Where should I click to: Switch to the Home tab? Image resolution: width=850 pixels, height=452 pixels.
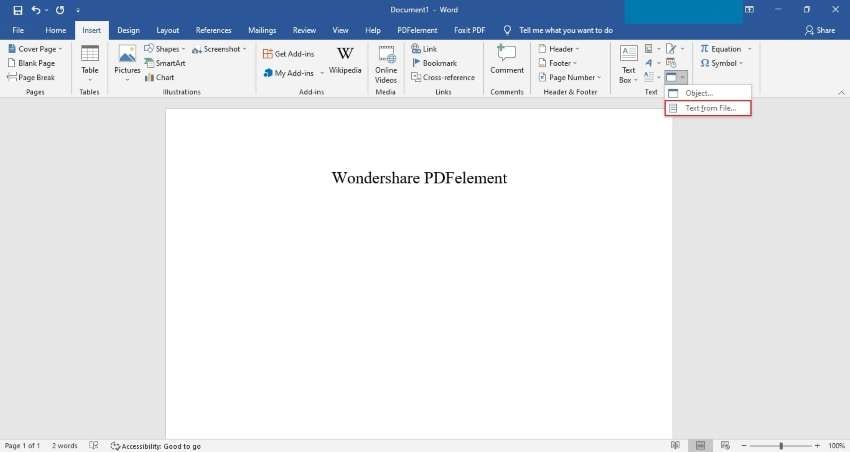pos(55,30)
